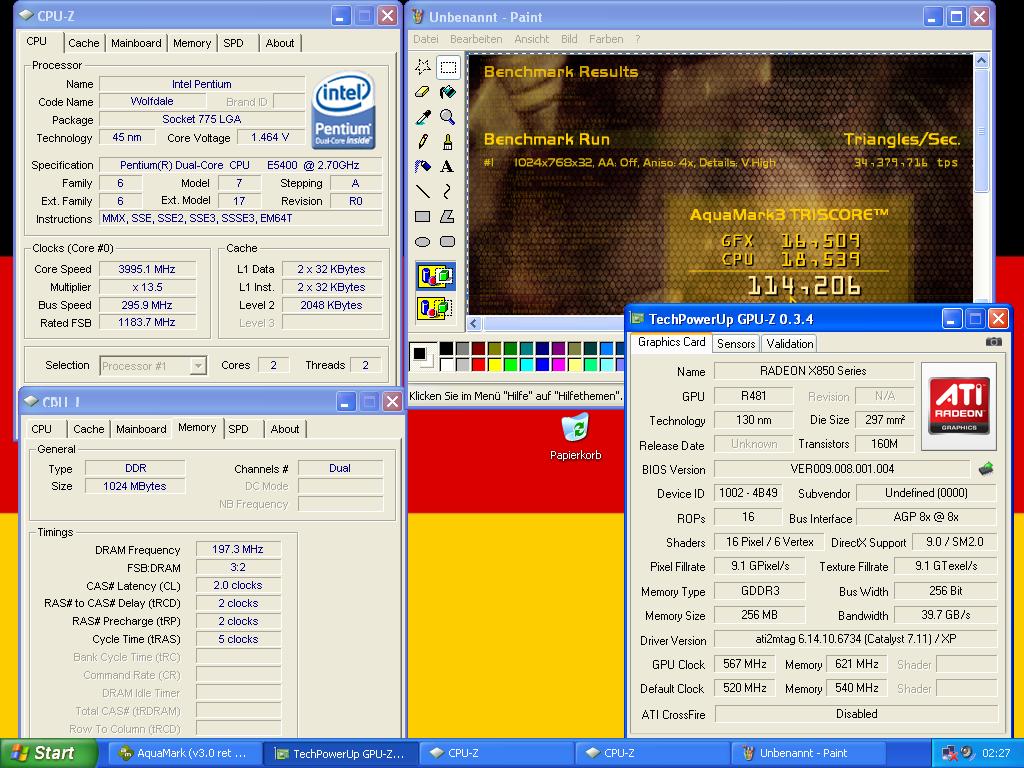Pick the yellow color swatch in Paint palette
The height and width of the screenshot is (768, 1024).
point(495,364)
